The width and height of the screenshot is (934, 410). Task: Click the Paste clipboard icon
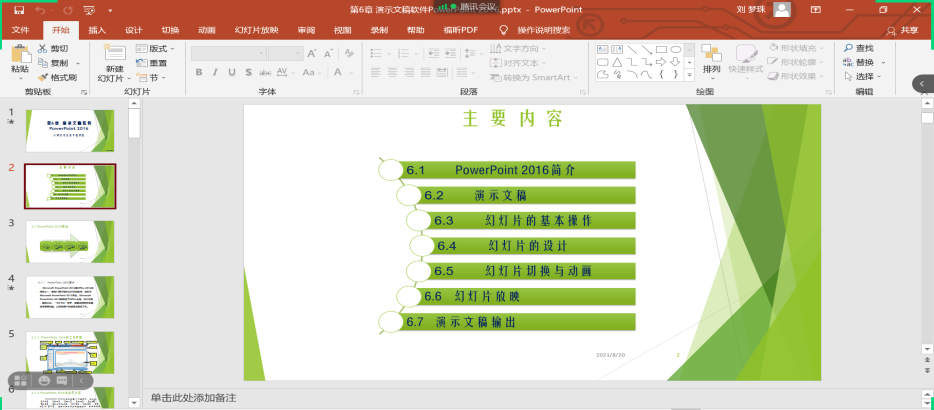tap(21, 54)
